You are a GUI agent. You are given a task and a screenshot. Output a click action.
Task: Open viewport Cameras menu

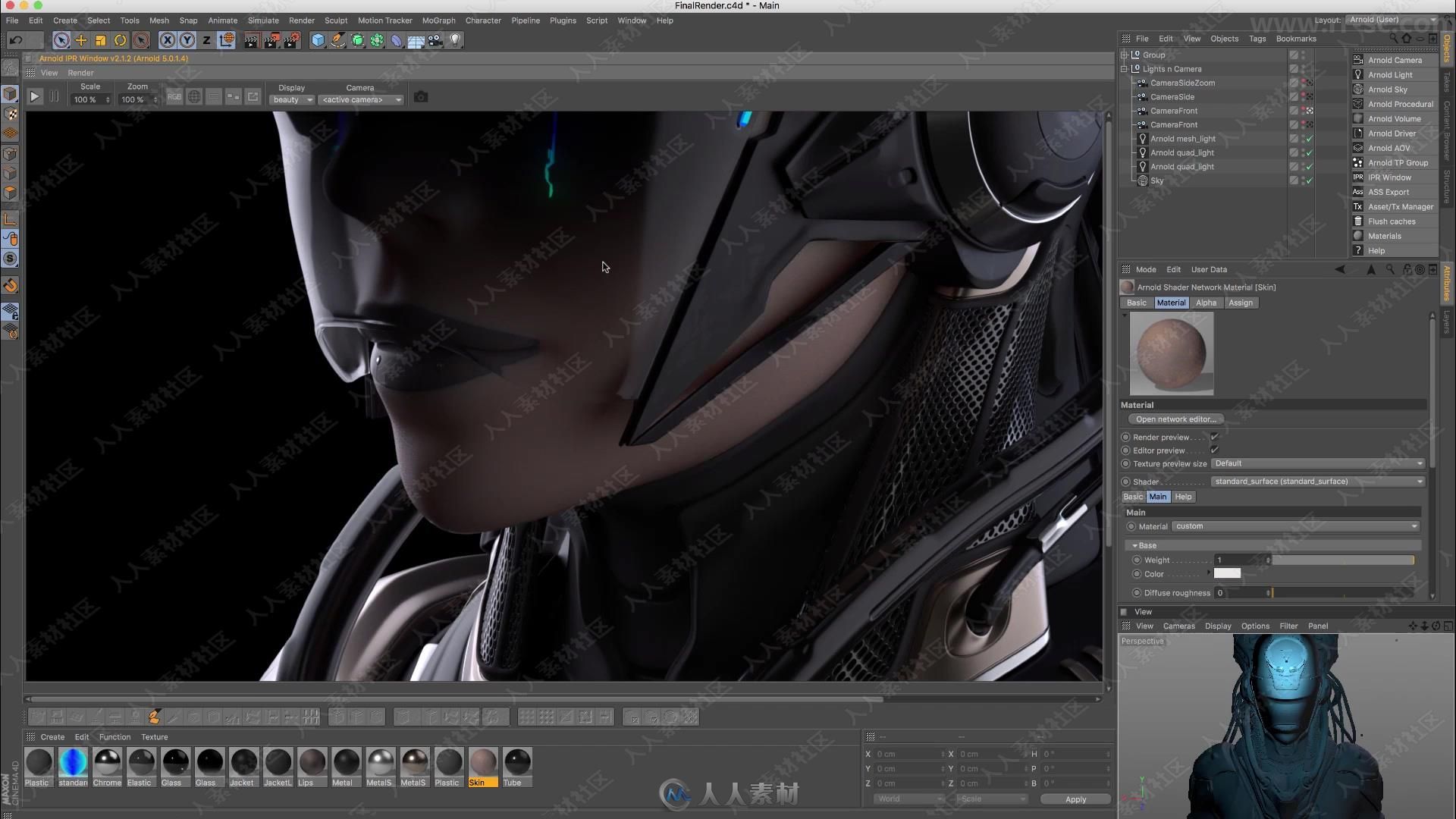pos(1178,626)
